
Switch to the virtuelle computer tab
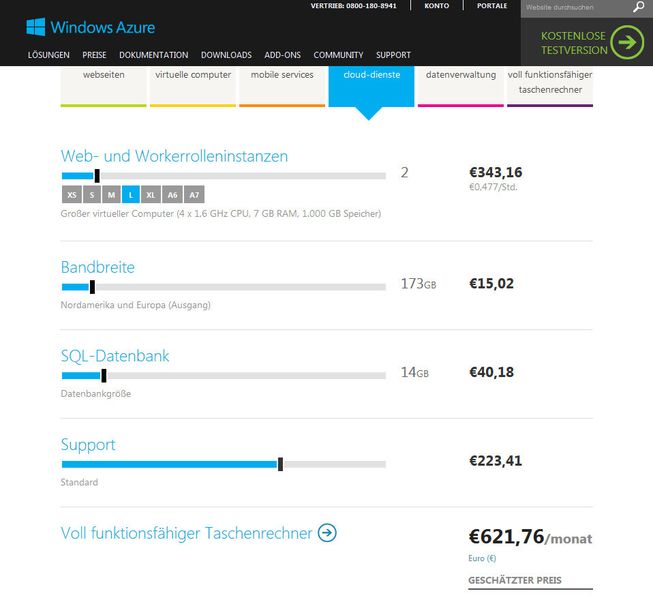pos(193,86)
